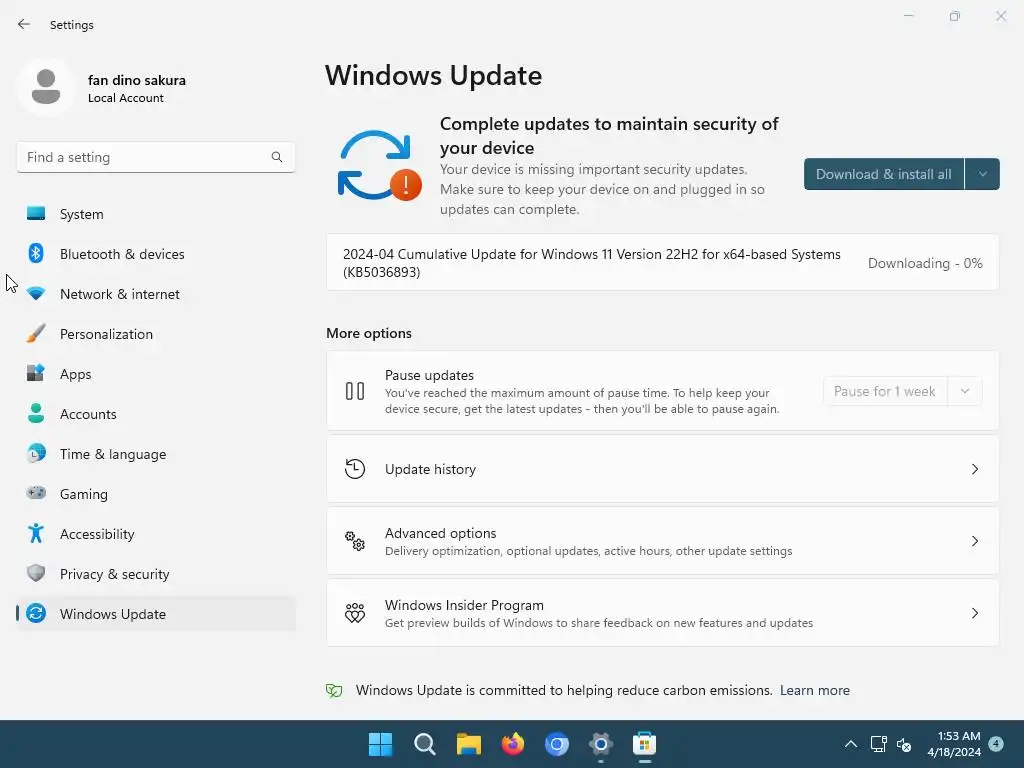Screen dimensions: 1024x768
Task: Go back with the Settings back arrow
Action: (x=24, y=24)
